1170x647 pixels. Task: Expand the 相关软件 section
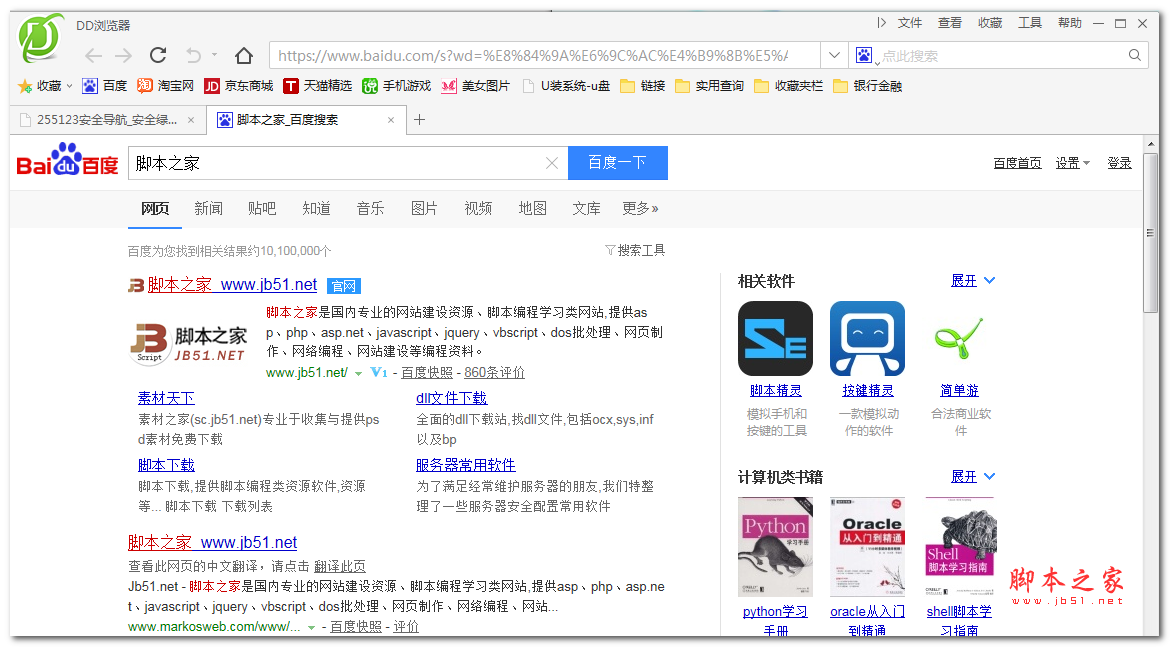pyautogui.click(x=973, y=281)
